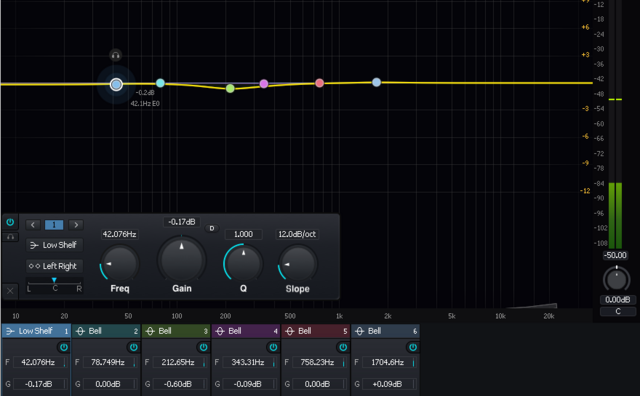Click the Q knob
Screen dimensions: 640x396
click(243, 264)
